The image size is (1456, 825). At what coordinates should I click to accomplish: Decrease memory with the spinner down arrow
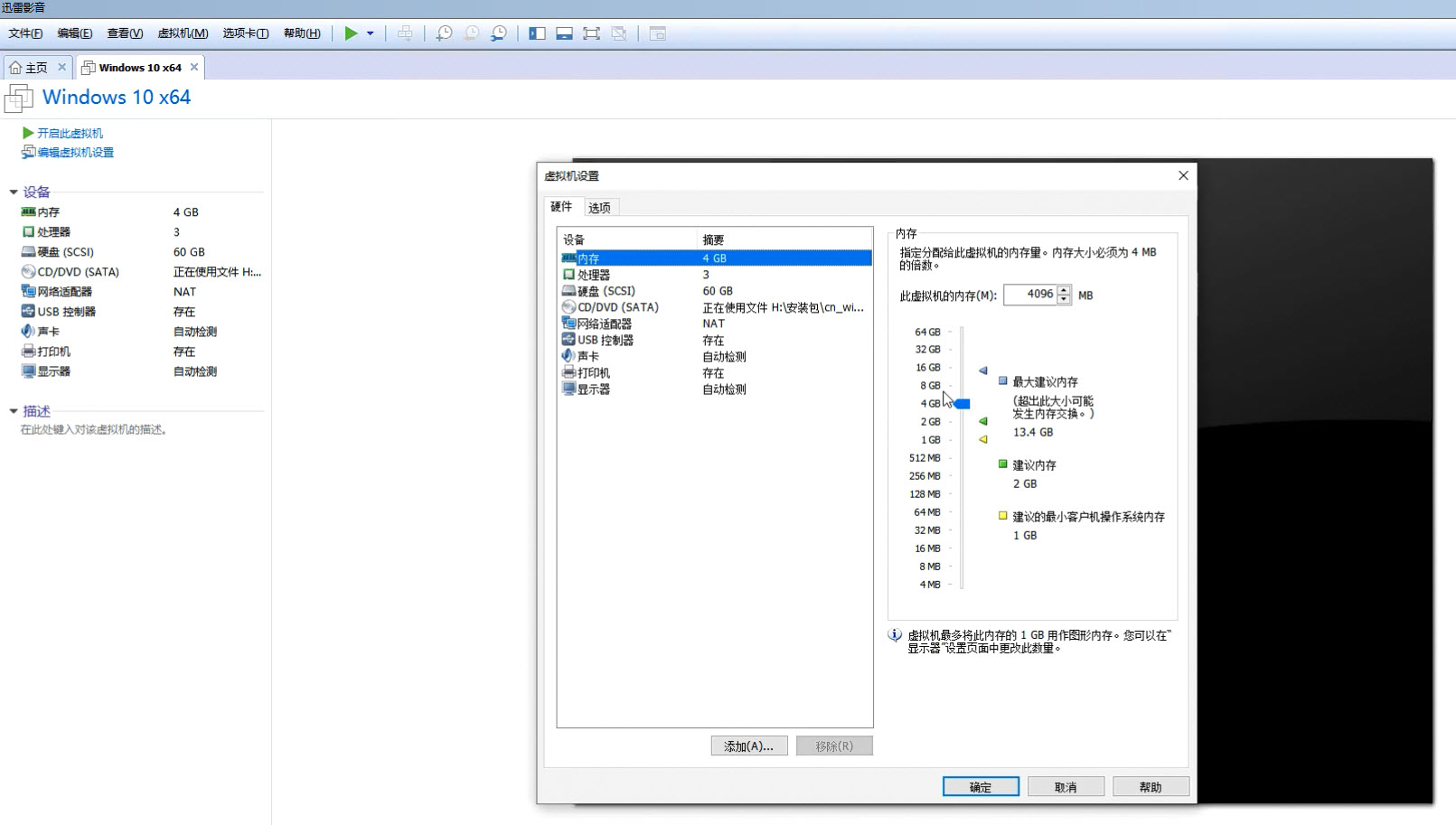pyautogui.click(x=1064, y=300)
